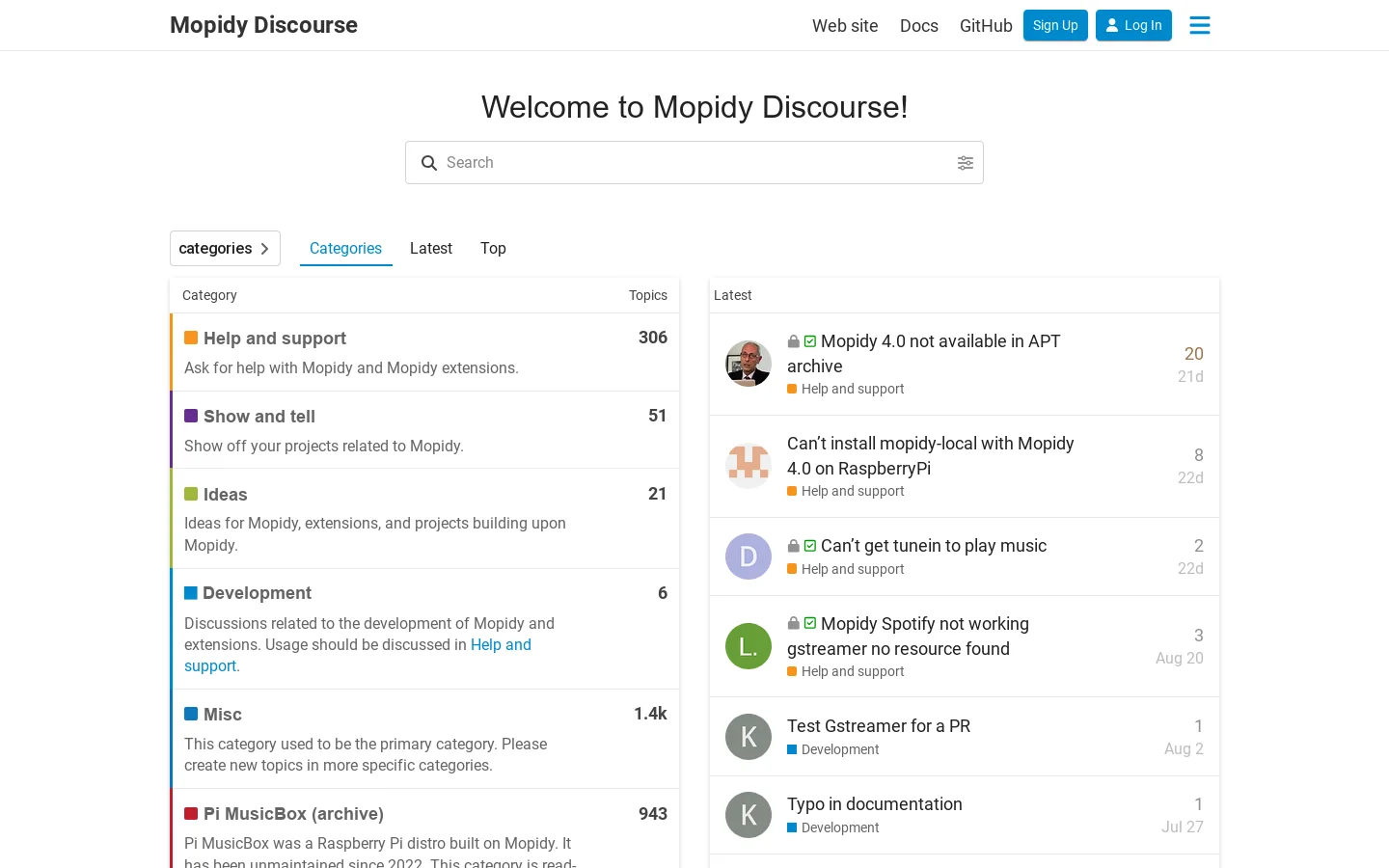Open the hamburger menu

click(1200, 25)
